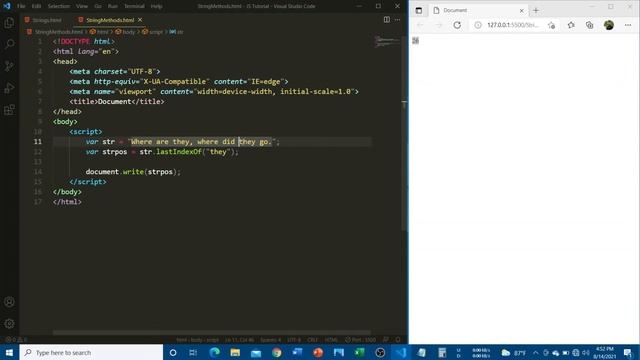Open the Extensions view

coord(9,110)
